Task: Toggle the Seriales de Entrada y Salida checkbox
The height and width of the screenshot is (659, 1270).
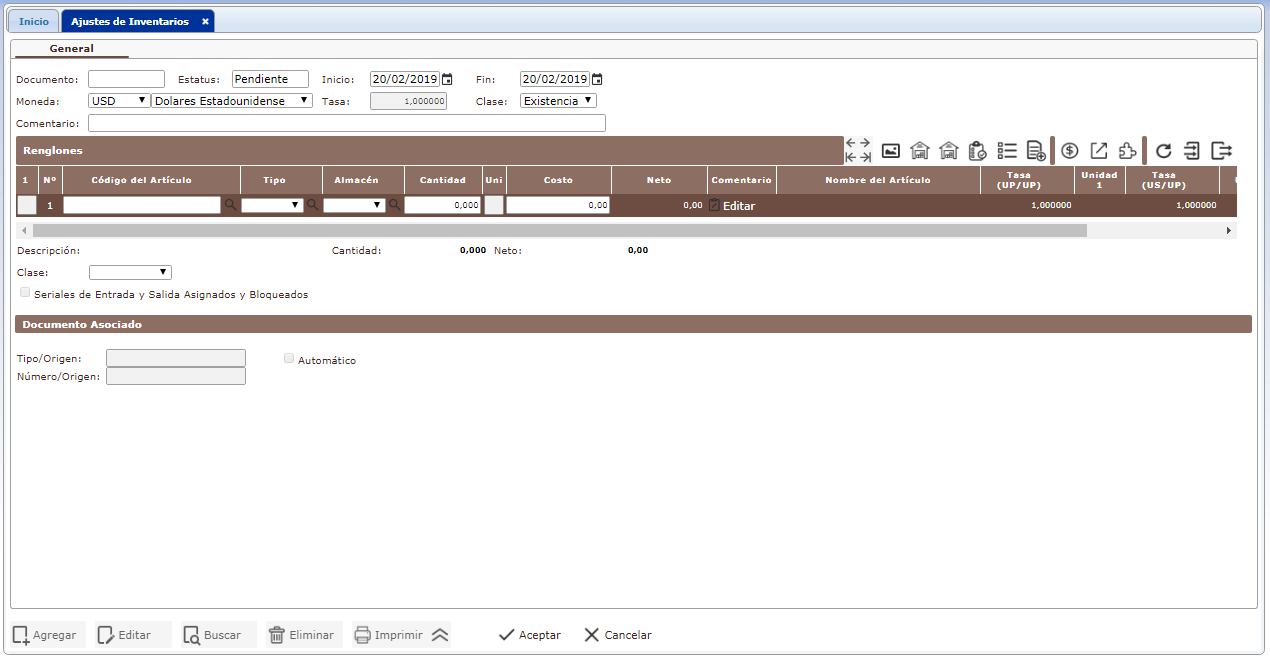Action: (25, 293)
